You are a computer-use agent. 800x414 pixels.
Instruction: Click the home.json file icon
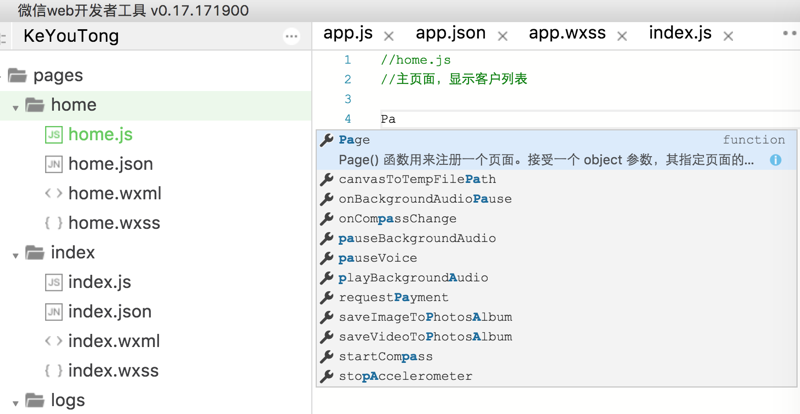point(54,164)
